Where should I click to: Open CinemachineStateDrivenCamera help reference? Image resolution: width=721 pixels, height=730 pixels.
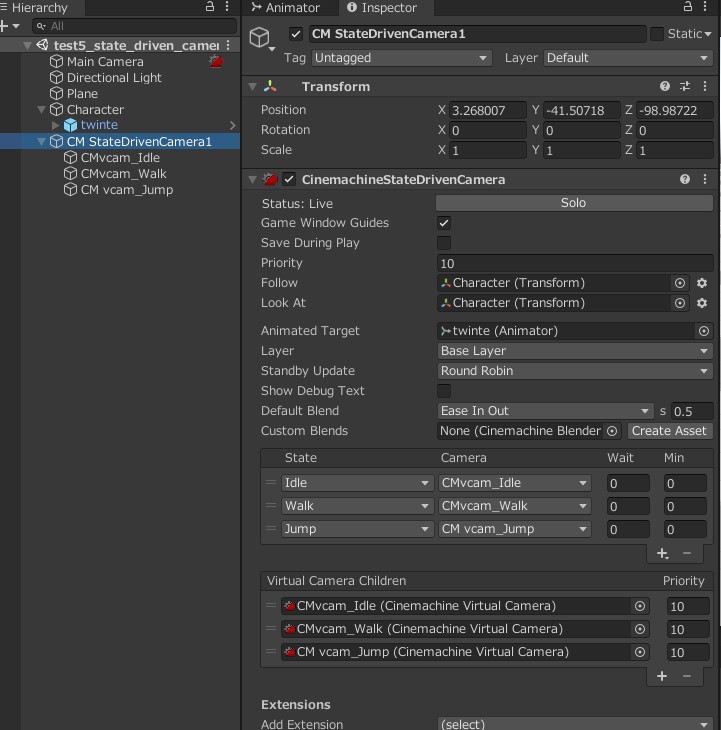[685, 179]
